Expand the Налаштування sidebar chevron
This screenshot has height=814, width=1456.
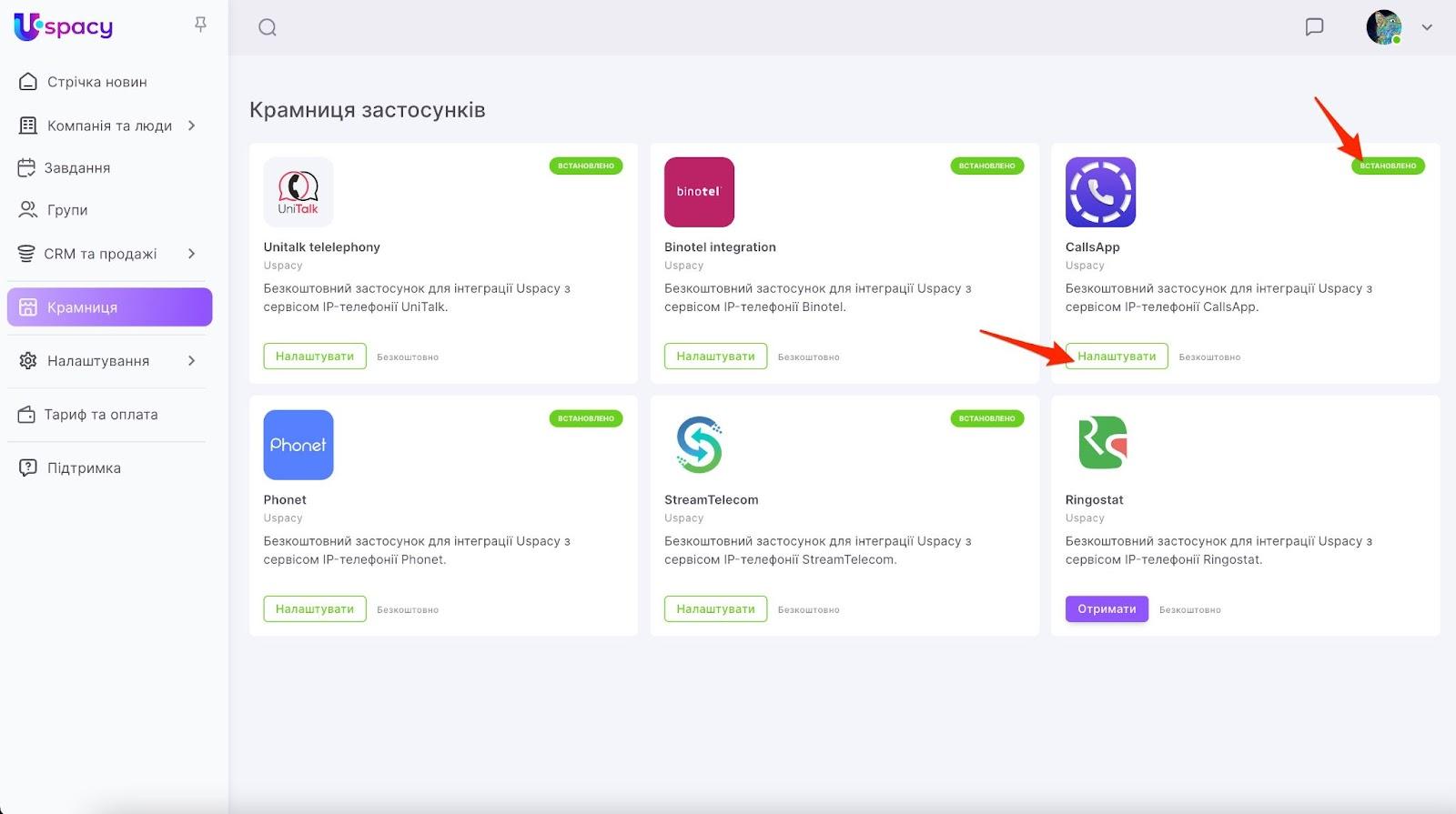192,361
